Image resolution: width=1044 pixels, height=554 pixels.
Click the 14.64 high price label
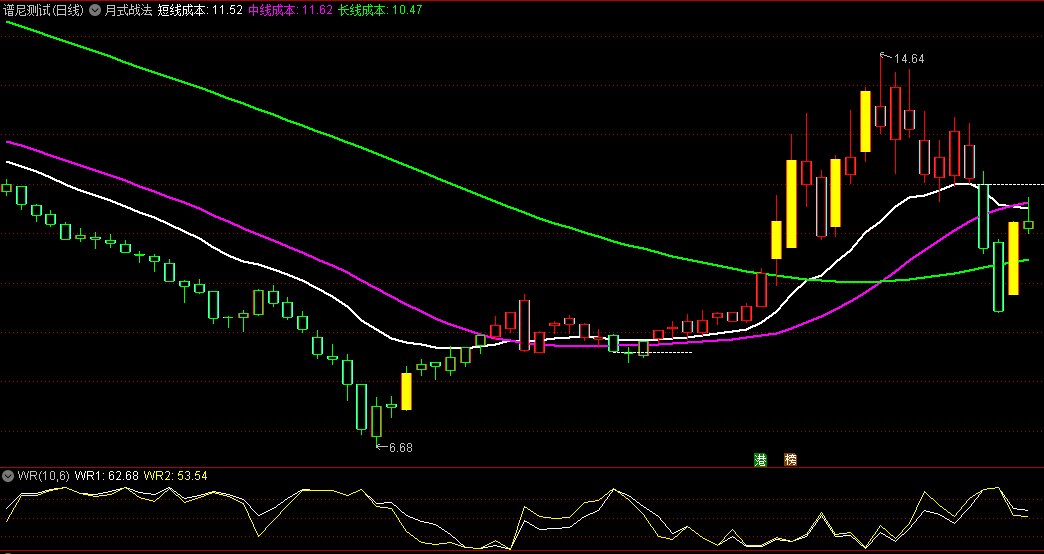(x=909, y=59)
